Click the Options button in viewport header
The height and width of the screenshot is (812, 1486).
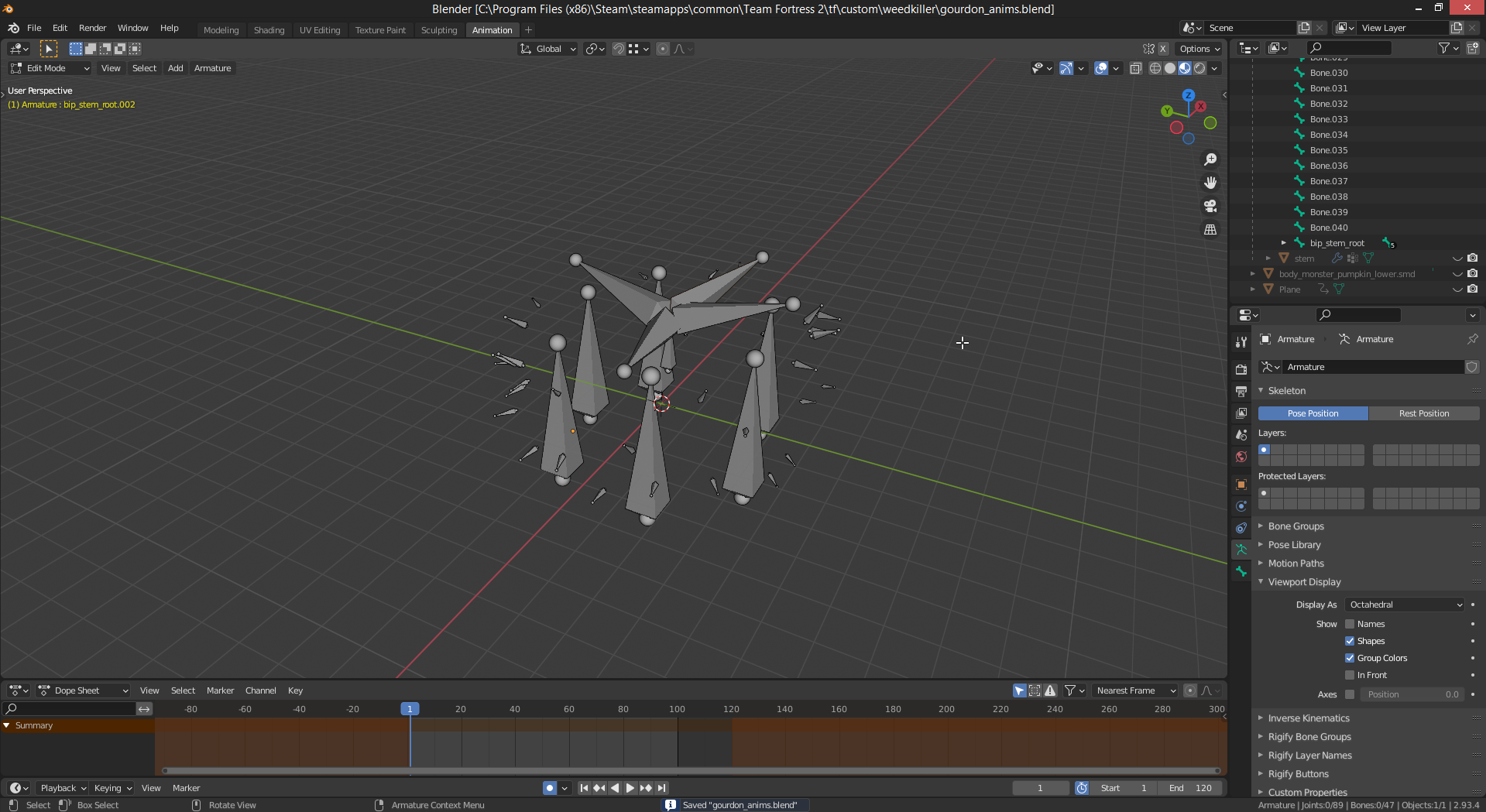(1199, 49)
